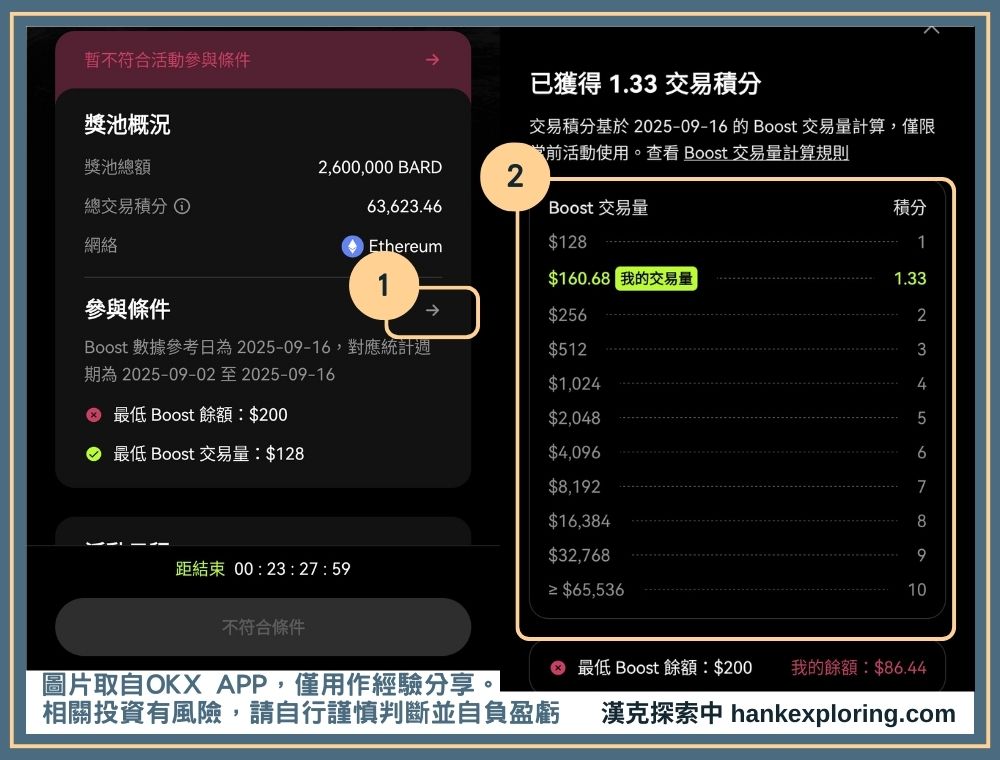The width and height of the screenshot is (1000, 760).
Task: Click the $16,384 tier row
Action: [x=737, y=521]
